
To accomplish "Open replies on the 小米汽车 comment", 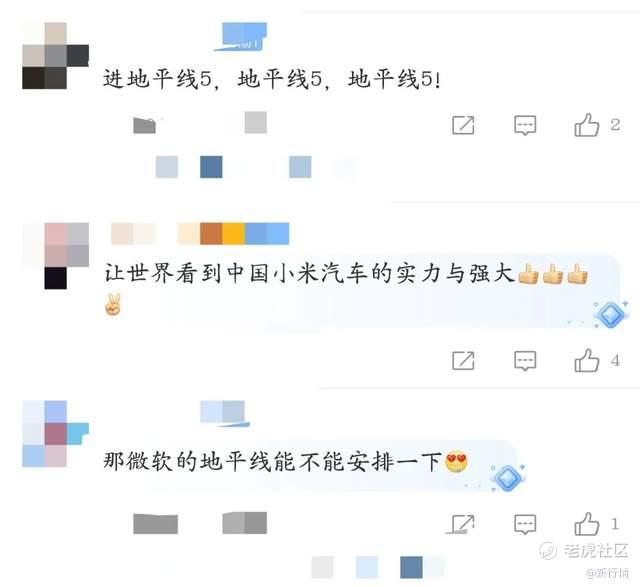I will (525, 360).
